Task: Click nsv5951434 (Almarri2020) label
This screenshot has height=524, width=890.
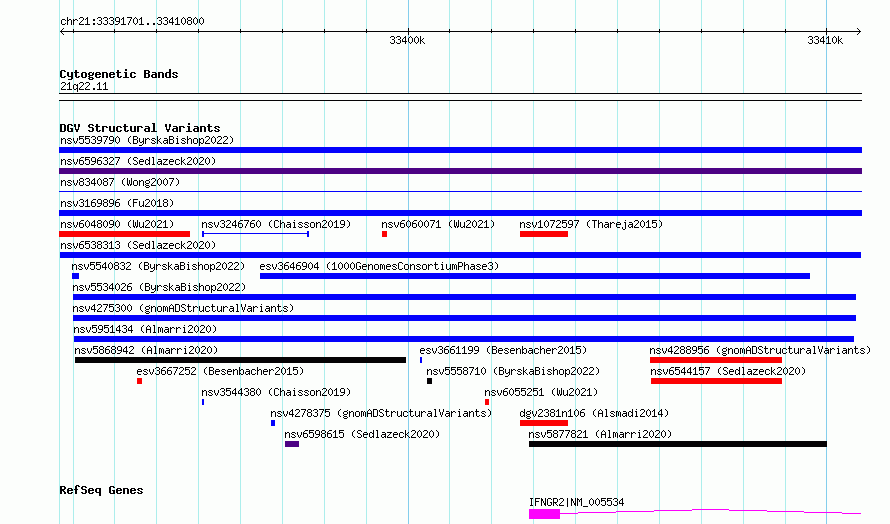Action: tap(145, 329)
